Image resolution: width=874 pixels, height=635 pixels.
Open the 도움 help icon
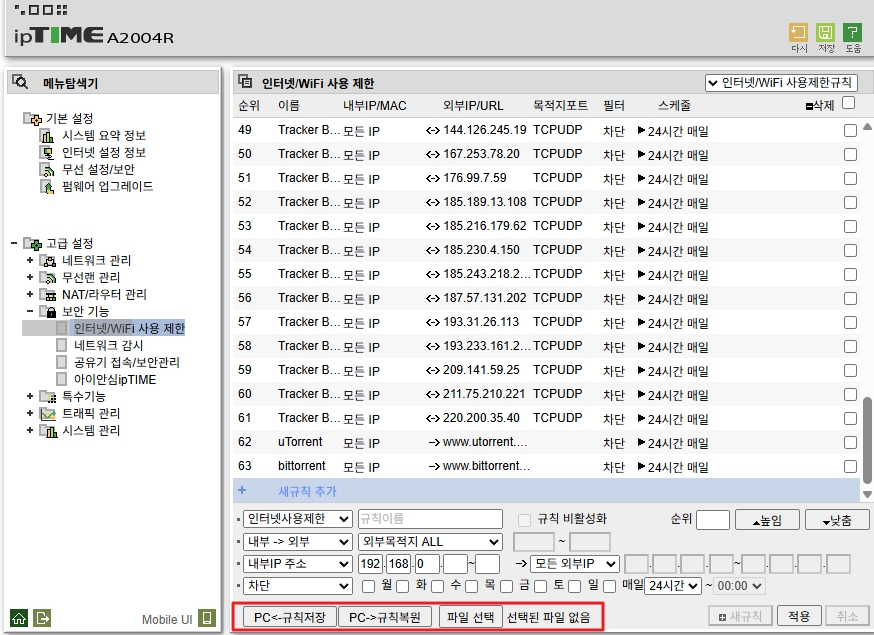click(x=852, y=32)
